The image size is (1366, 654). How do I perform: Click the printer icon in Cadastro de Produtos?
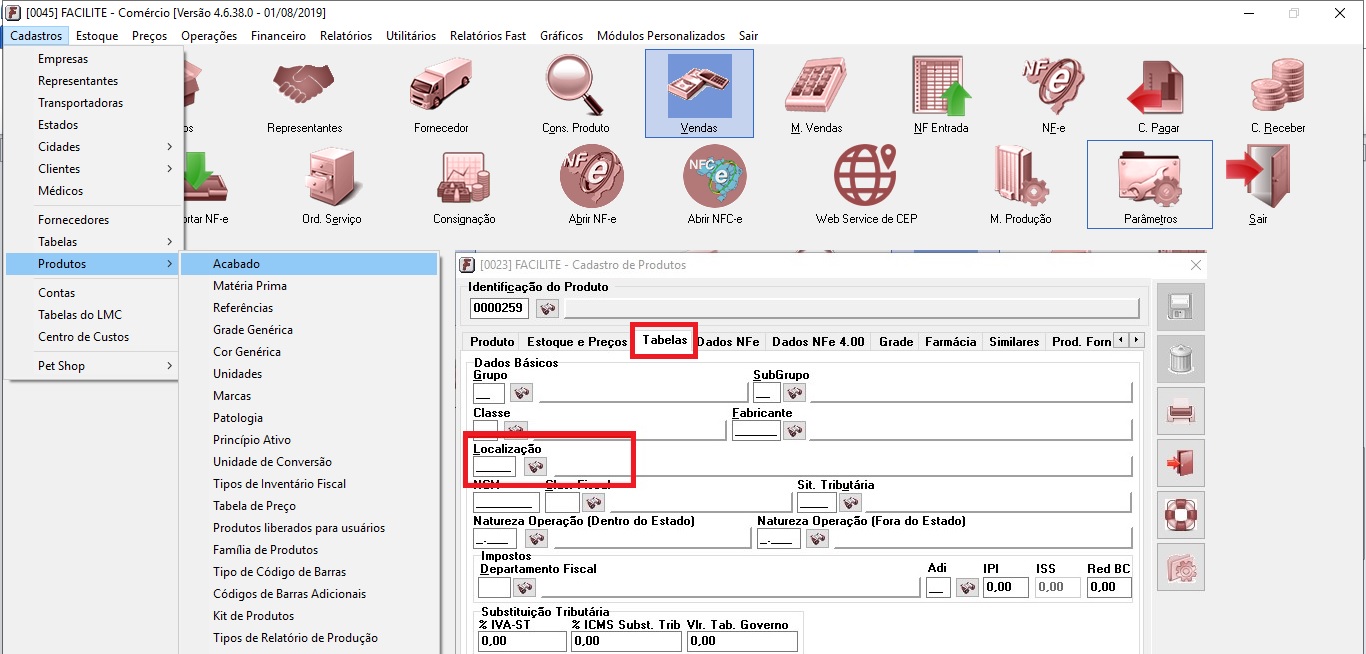[x=1181, y=411]
